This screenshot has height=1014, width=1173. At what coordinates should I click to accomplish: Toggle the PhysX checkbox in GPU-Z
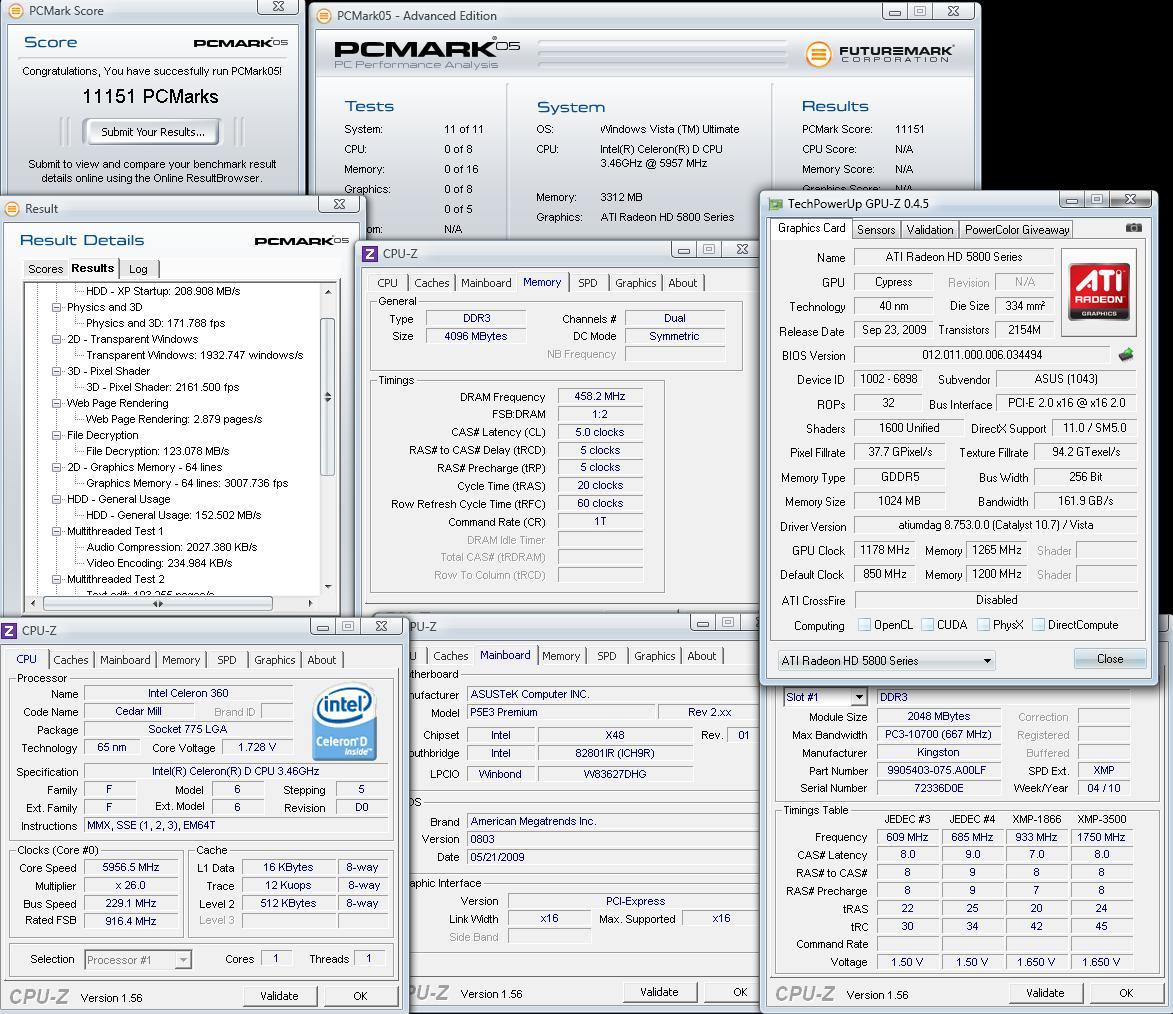click(x=984, y=625)
